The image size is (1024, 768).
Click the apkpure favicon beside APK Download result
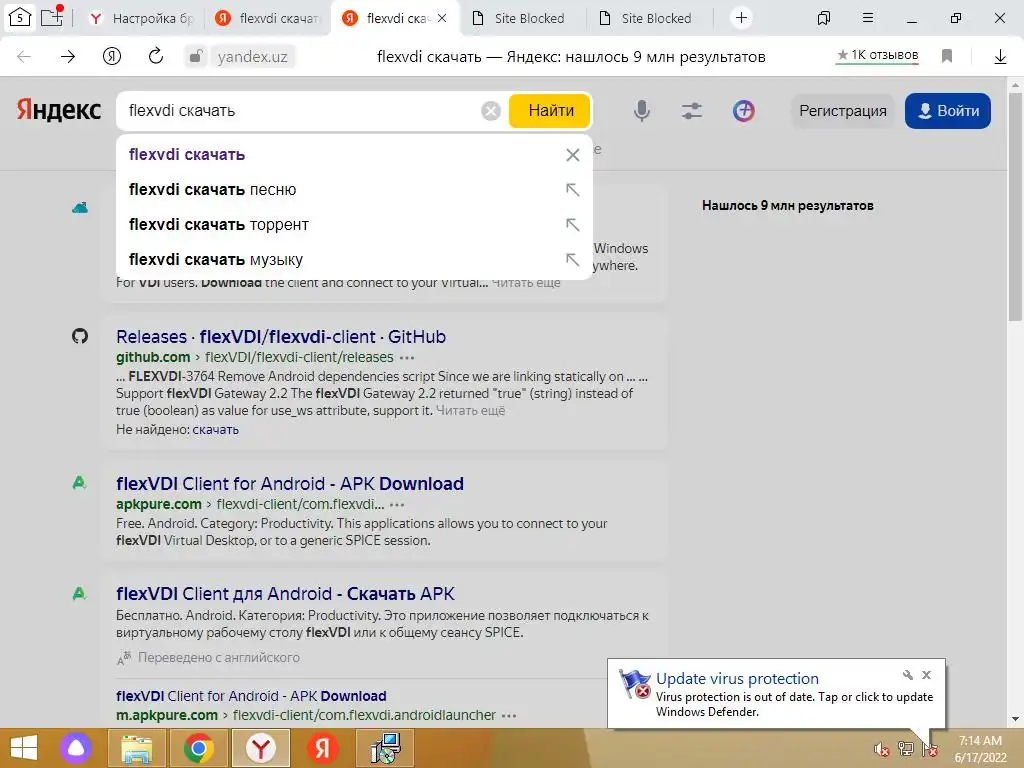point(79,483)
